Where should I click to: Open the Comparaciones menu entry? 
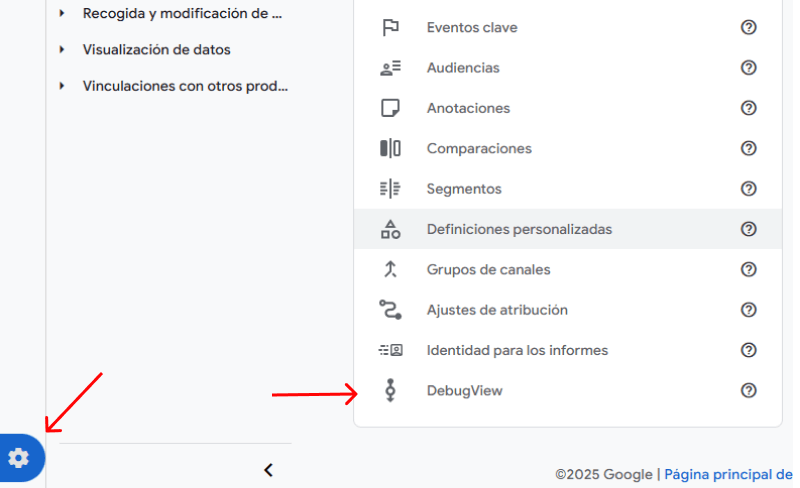[568, 148]
